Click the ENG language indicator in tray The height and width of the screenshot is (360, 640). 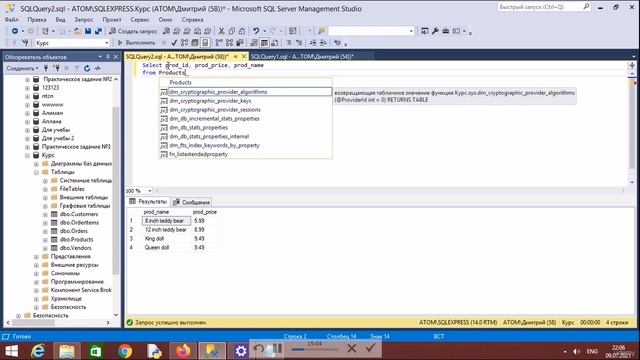592,351
